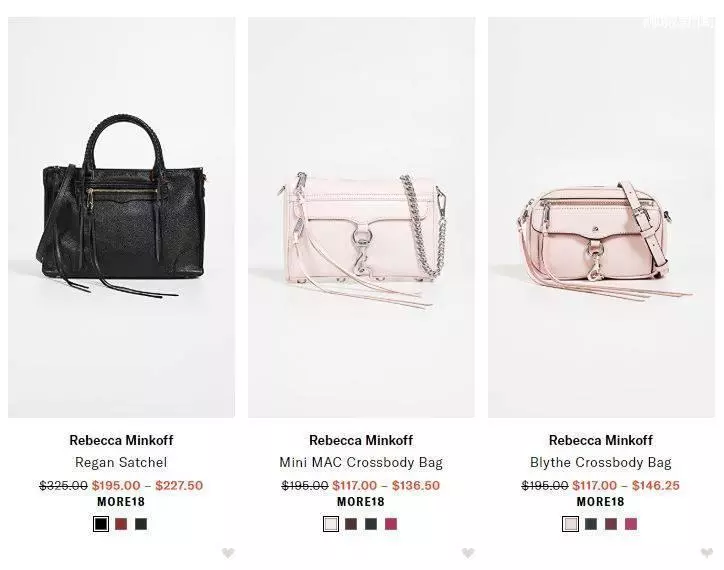Click Rebecca Minkoff brand above Blythe bag
724x570 pixels.
click(601, 440)
